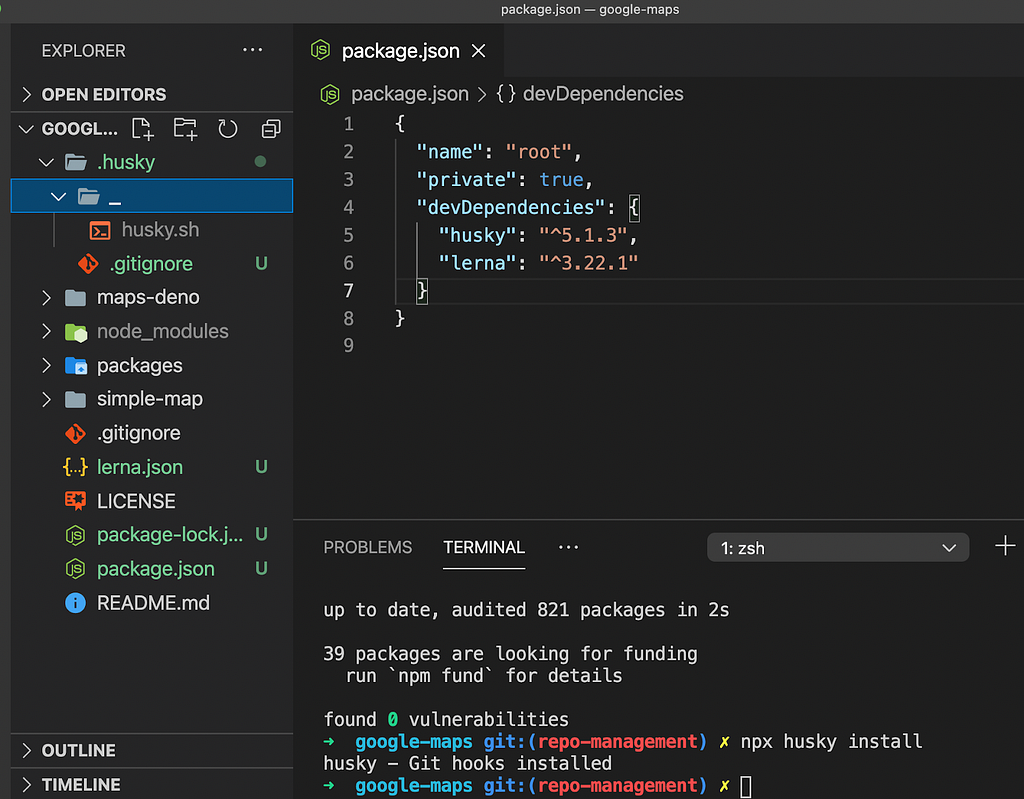
Task: Open husky.sh from the file tree
Action: tap(160, 230)
